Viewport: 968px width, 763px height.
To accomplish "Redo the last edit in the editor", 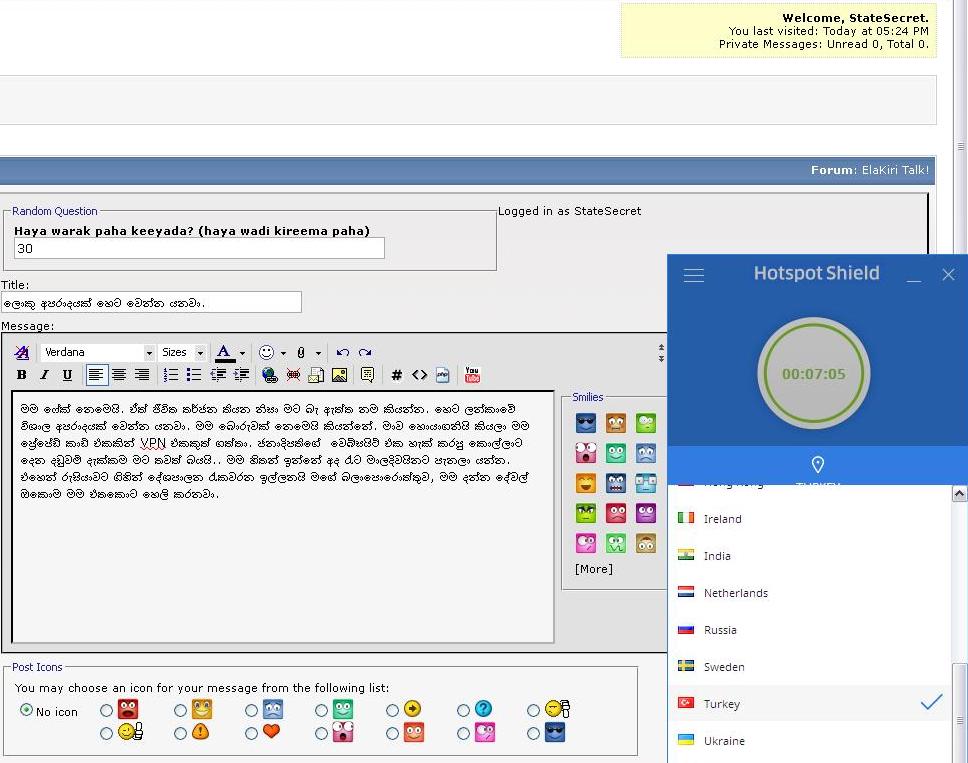I will tap(365, 352).
